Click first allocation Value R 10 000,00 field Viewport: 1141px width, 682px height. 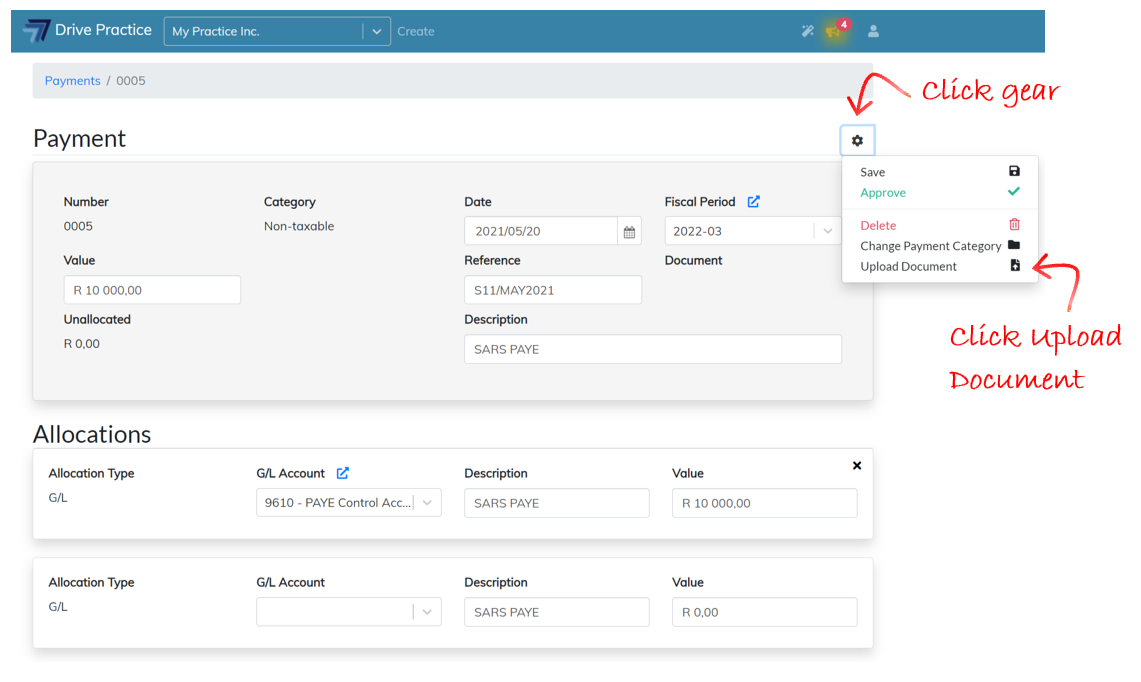pos(765,503)
